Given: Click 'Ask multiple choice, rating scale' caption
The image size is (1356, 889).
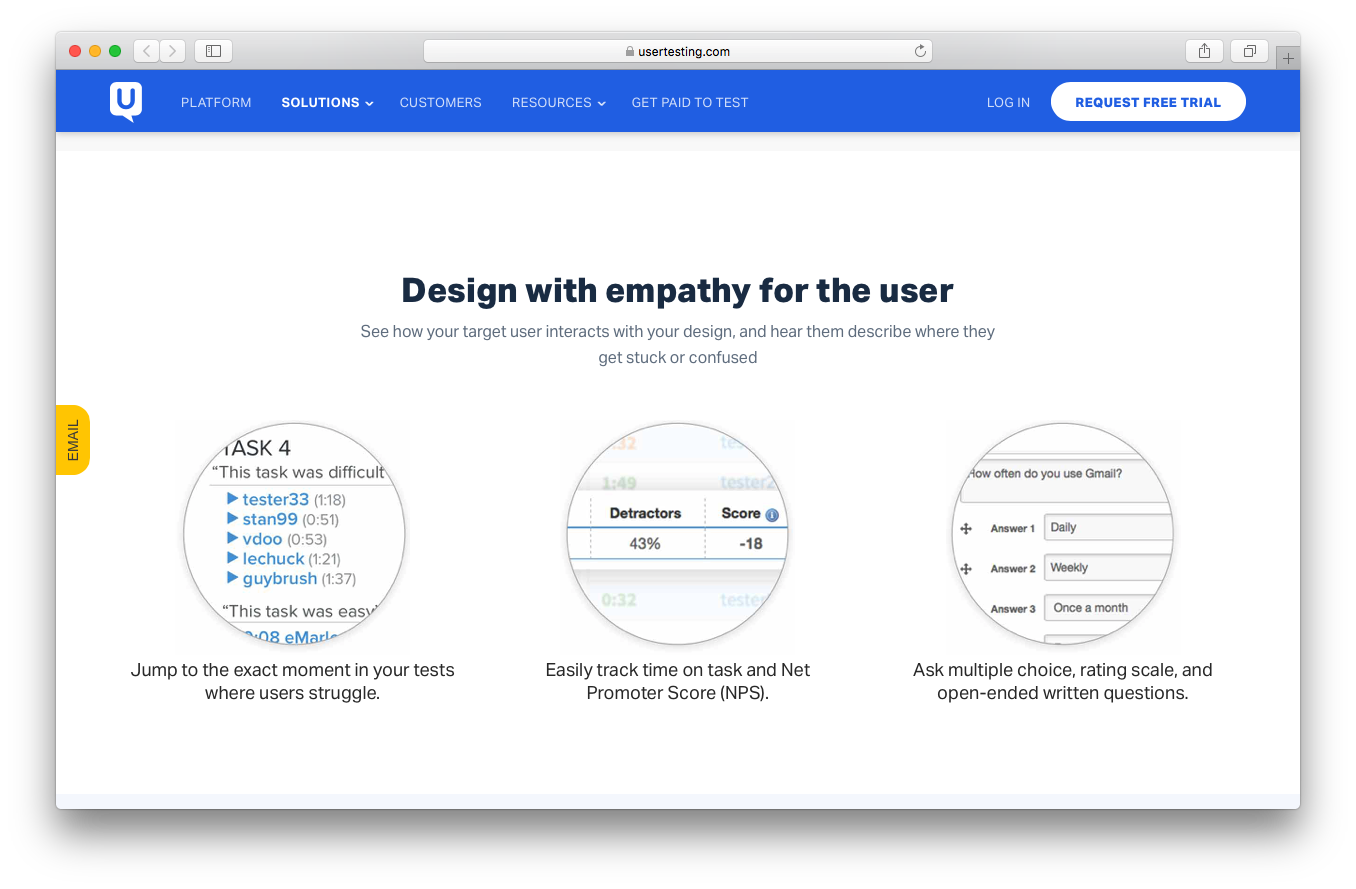Looking at the screenshot, I should pos(1063,681).
